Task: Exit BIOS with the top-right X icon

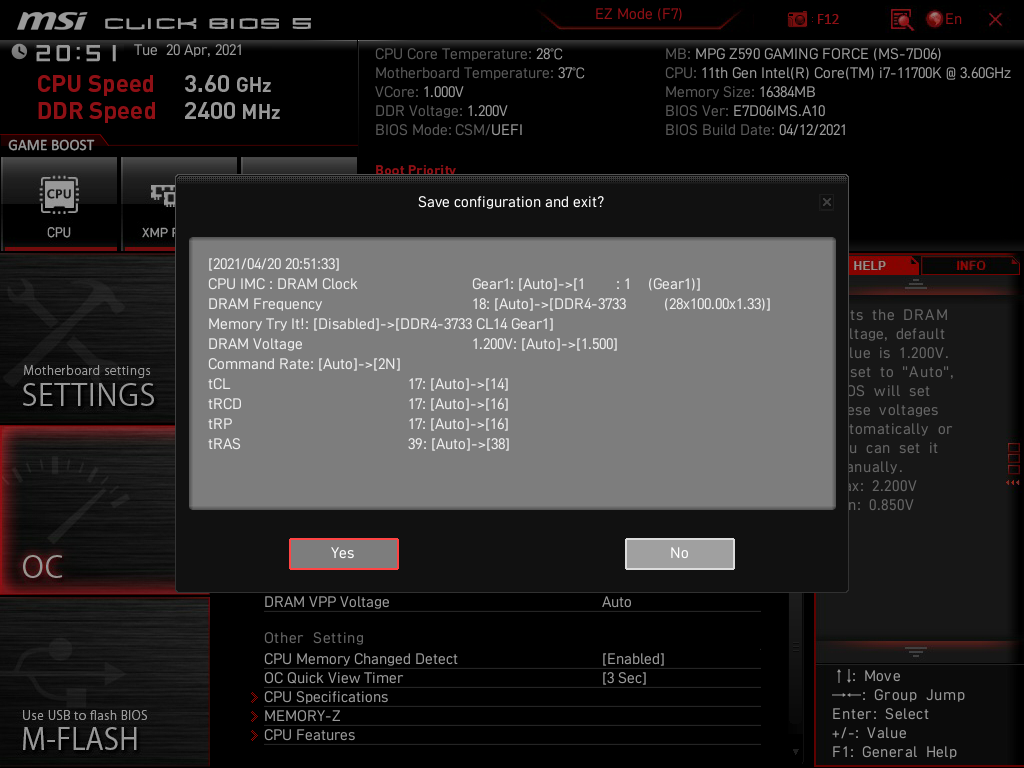Action: (x=995, y=20)
